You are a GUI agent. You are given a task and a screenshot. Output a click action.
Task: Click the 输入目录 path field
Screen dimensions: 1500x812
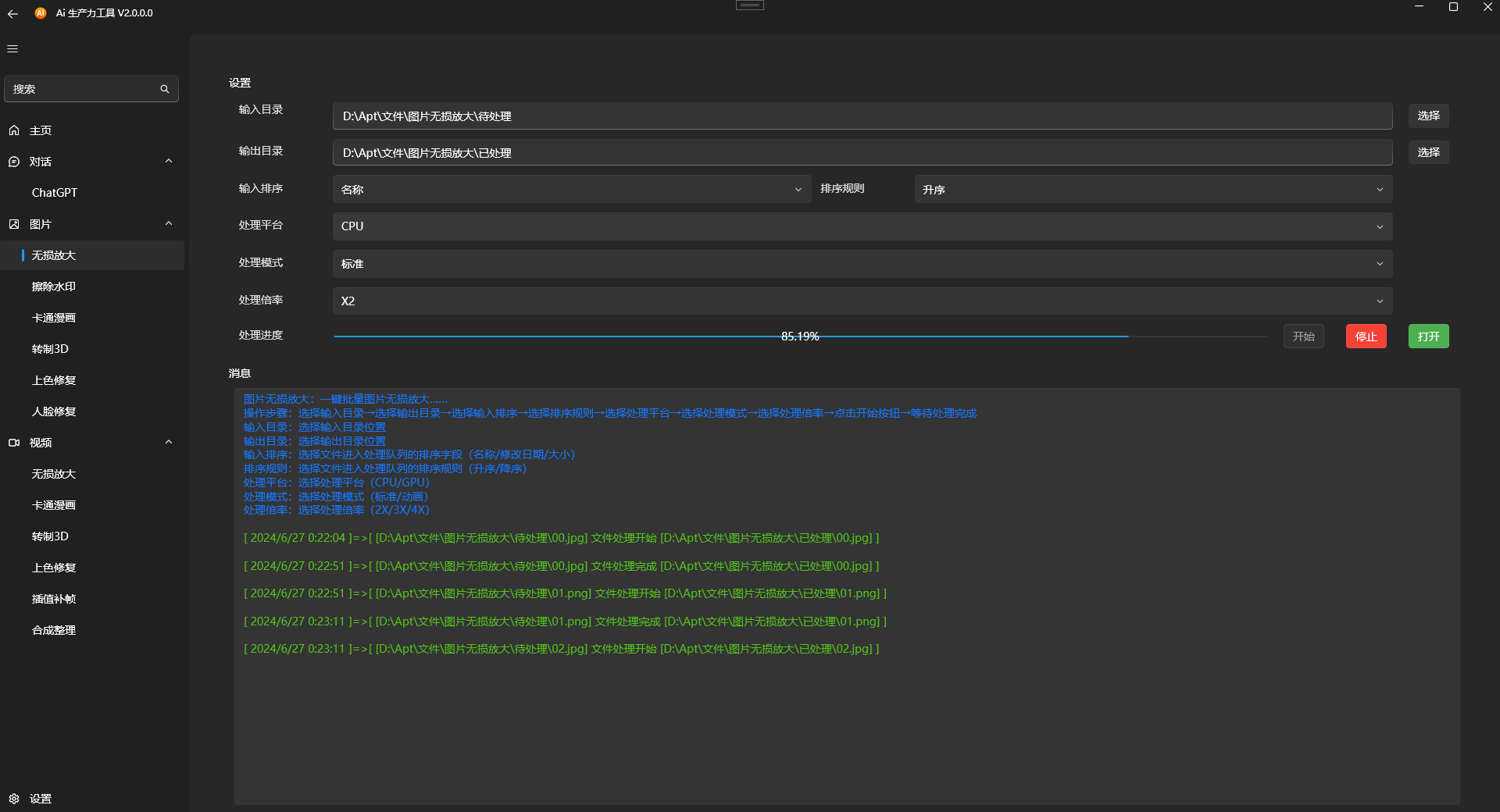[862, 116]
